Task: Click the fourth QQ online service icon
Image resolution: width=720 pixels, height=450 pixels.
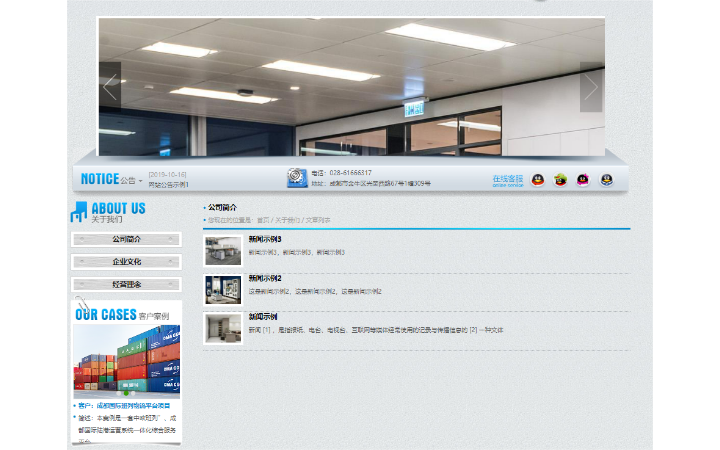Action: (x=606, y=180)
